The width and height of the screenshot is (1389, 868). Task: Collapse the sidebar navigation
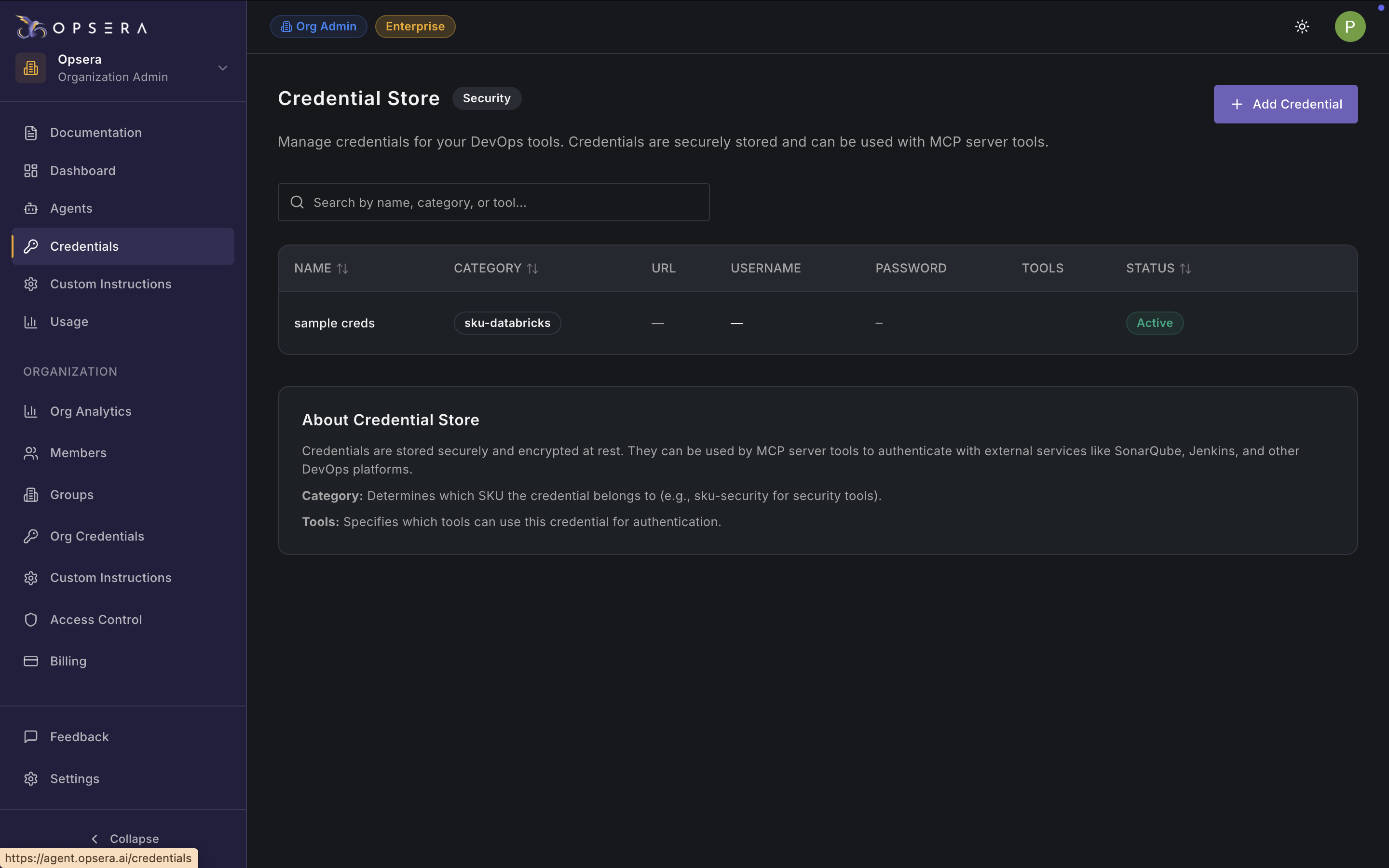coord(125,839)
